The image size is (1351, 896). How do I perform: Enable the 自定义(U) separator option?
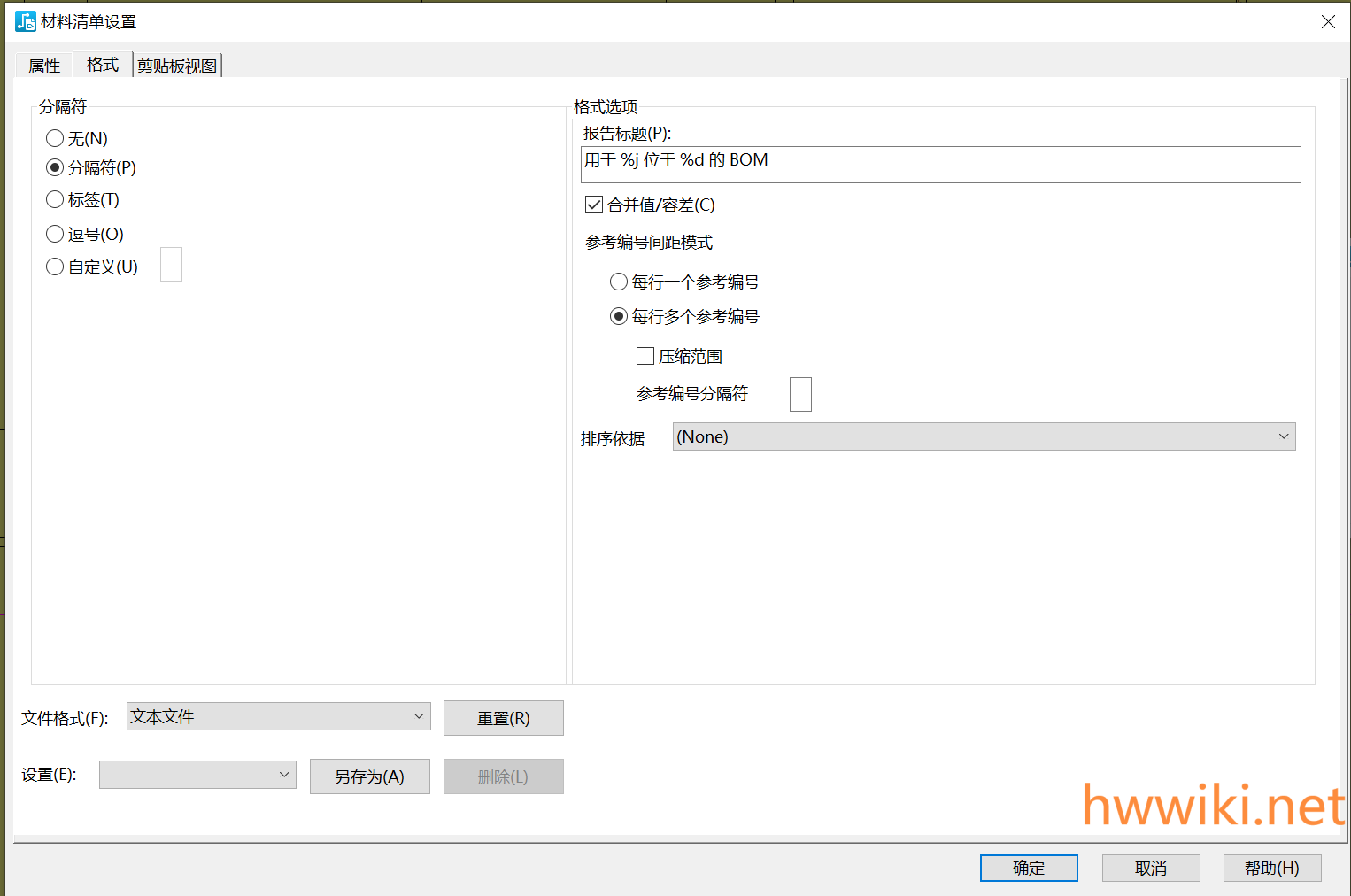click(x=55, y=266)
